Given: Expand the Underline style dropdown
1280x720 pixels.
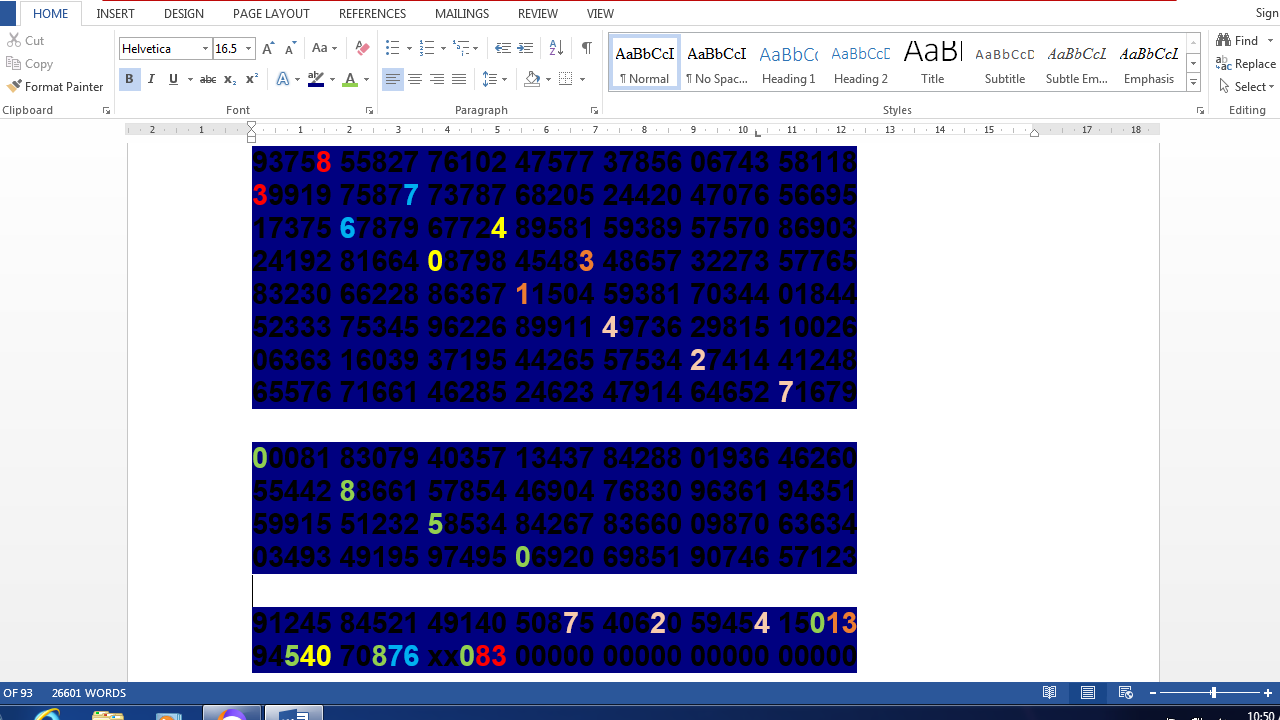Looking at the screenshot, I should pos(189,79).
